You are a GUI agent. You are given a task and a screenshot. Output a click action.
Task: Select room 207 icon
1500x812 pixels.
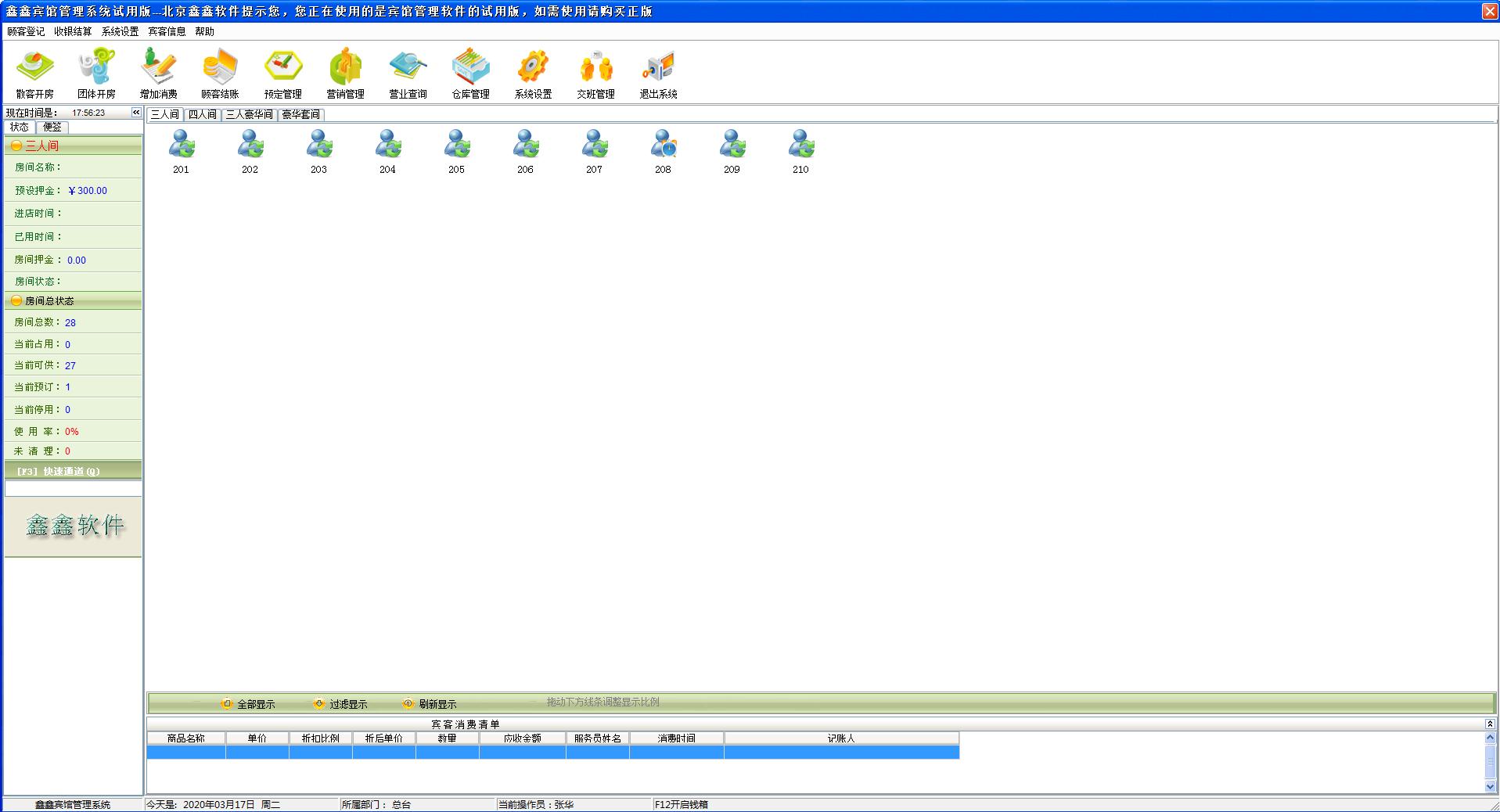coord(595,151)
